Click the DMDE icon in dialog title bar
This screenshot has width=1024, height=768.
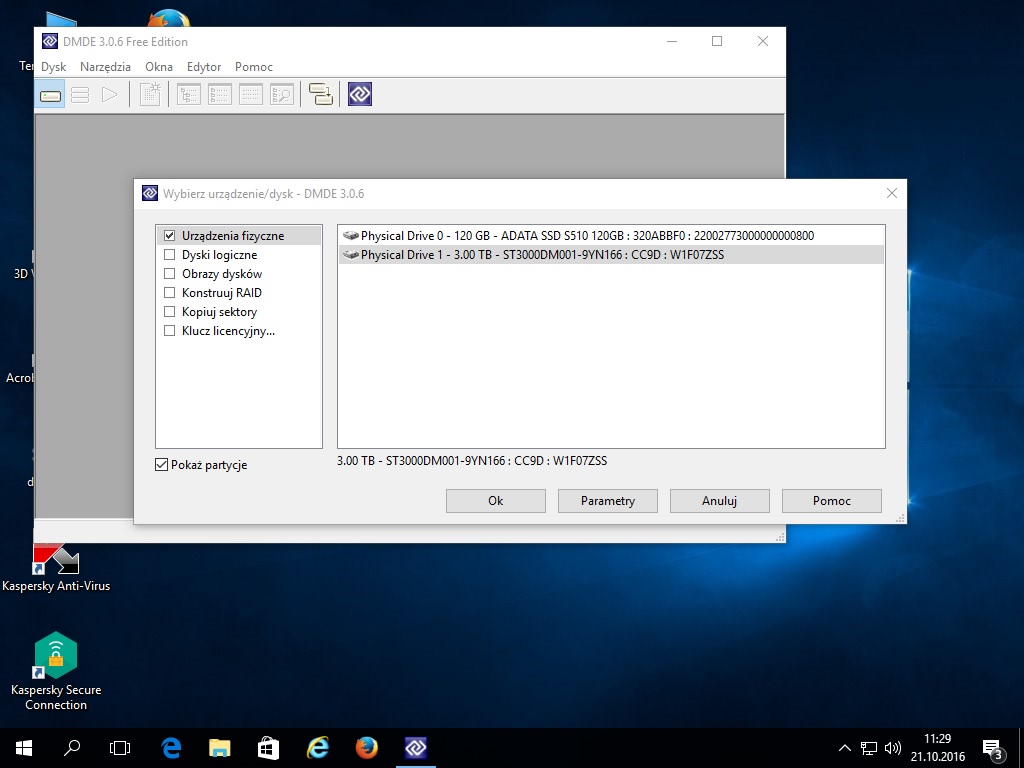(x=150, y=193)
